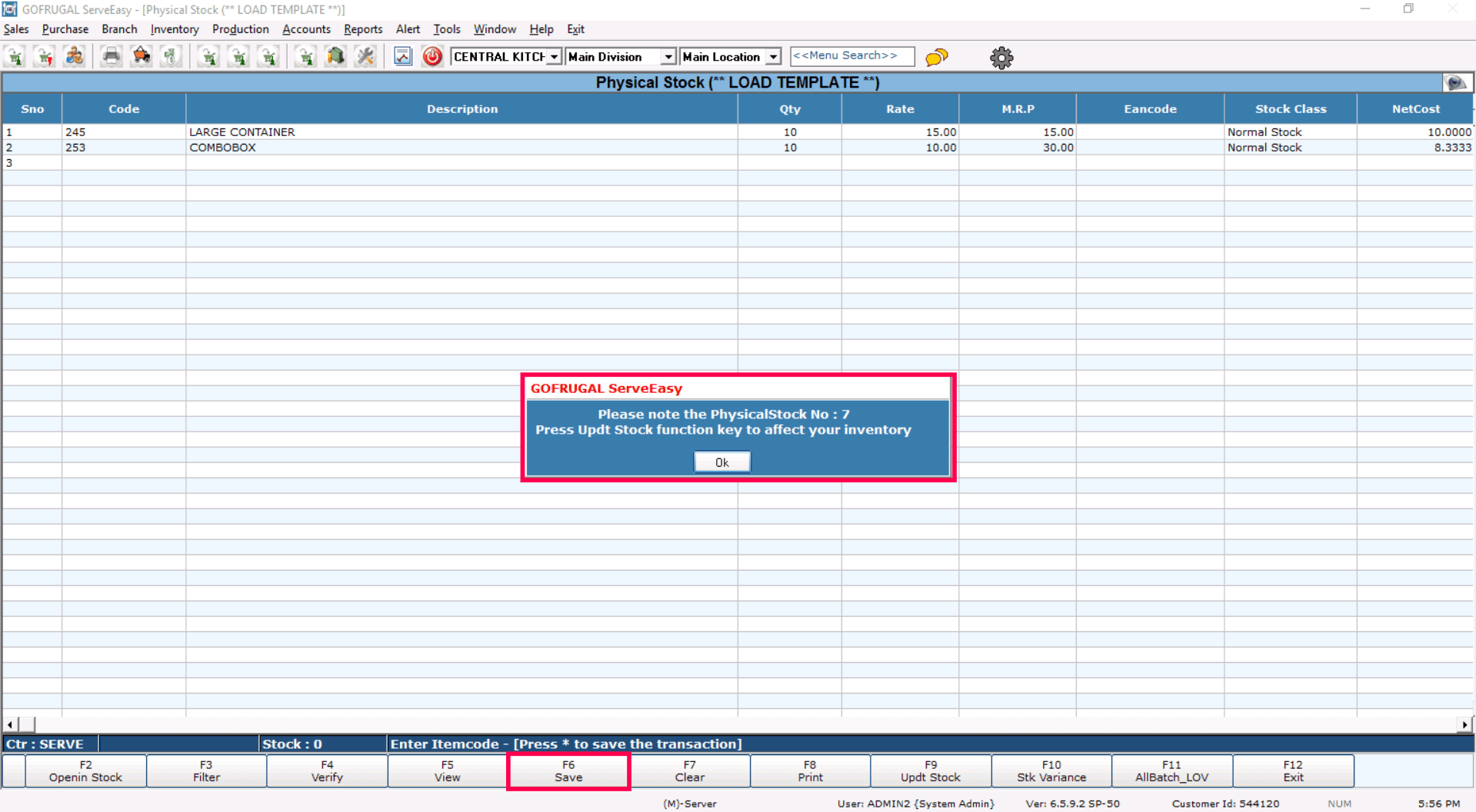Open the Reports menu
1476x812 pixels.
(363, 29)
